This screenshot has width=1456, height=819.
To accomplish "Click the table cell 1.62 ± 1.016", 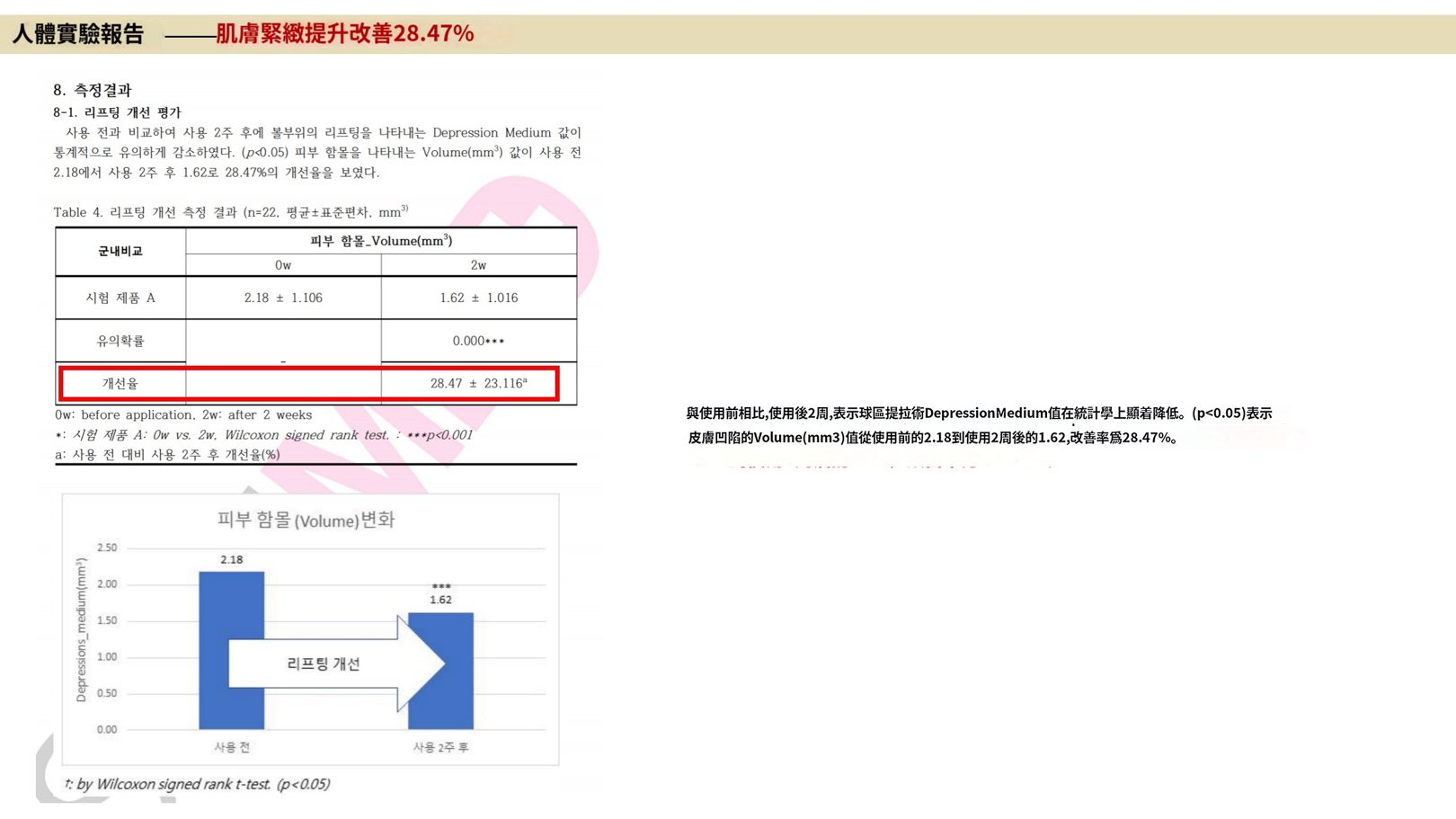I will tap(478, 298).
